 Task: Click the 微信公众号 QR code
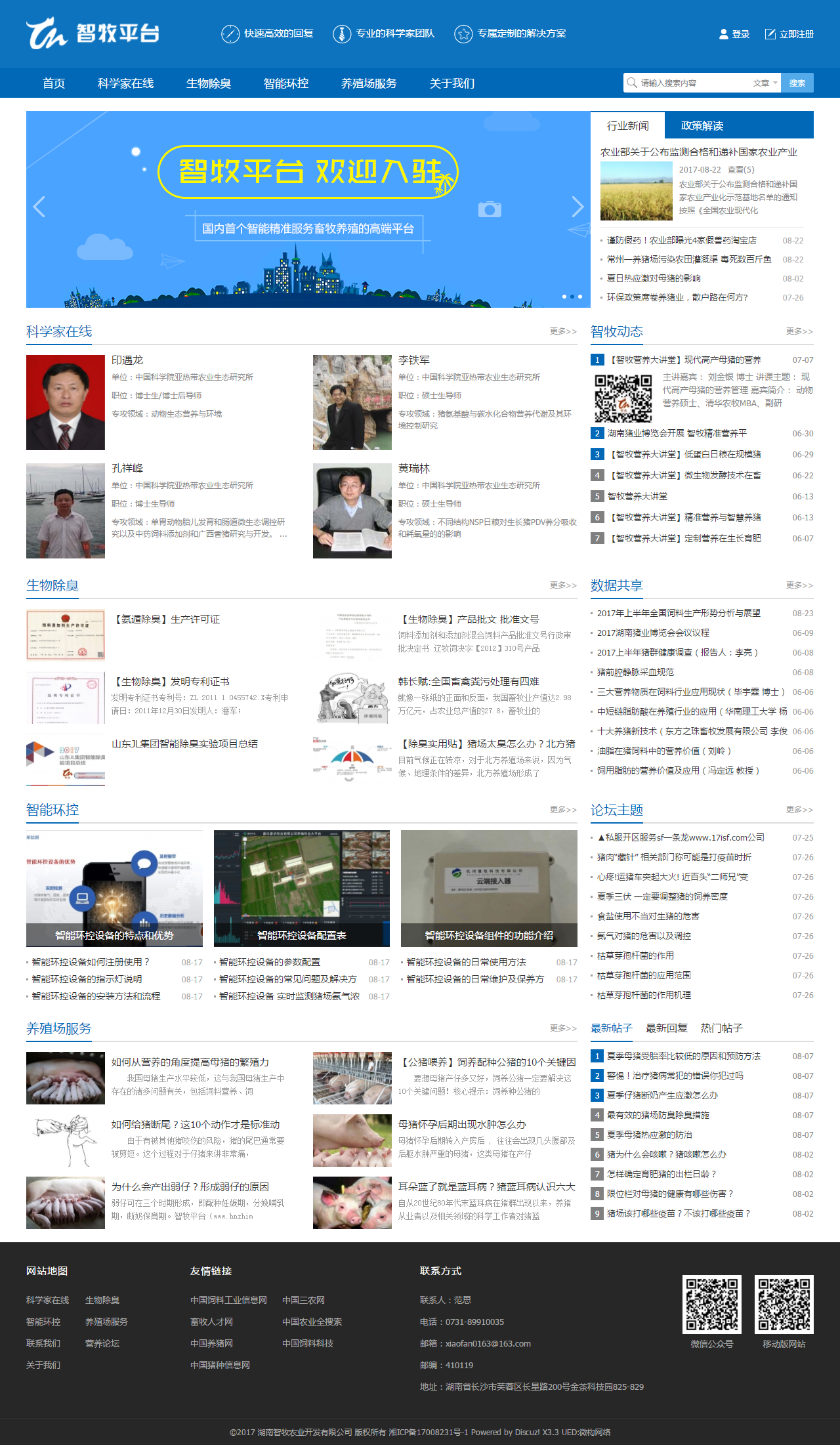(711, 1304)
